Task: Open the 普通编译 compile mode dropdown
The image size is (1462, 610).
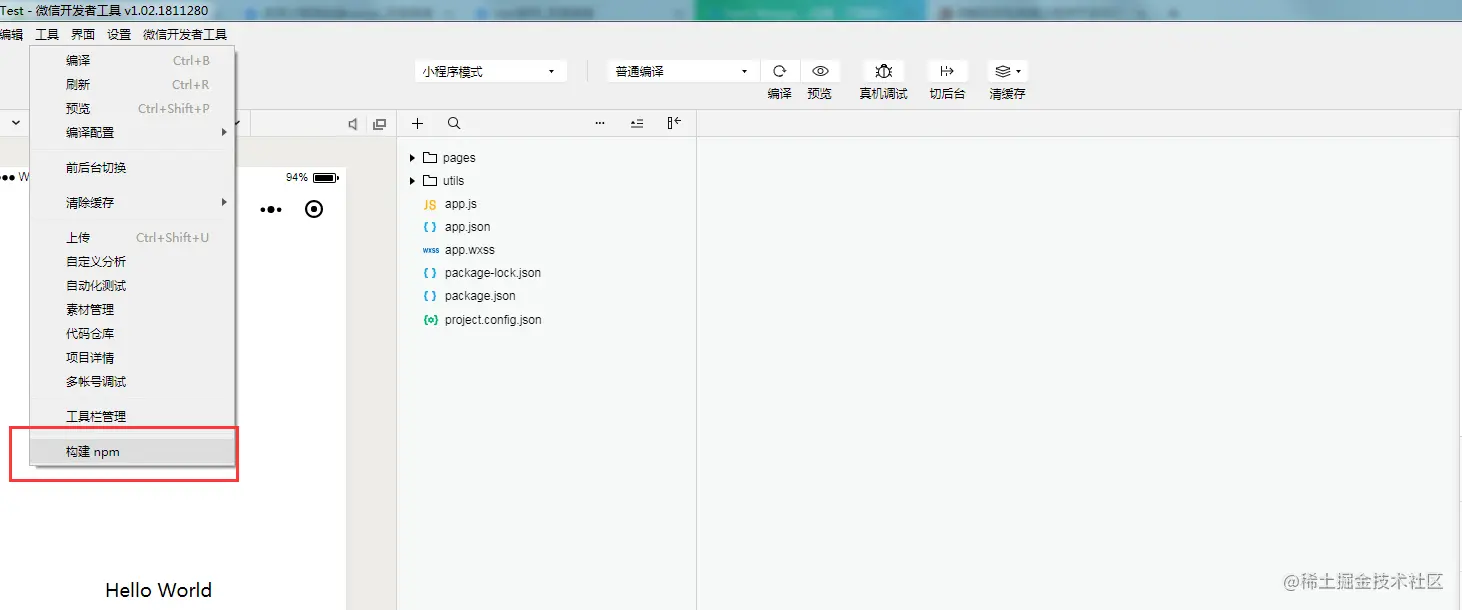Action: (684, 72)
